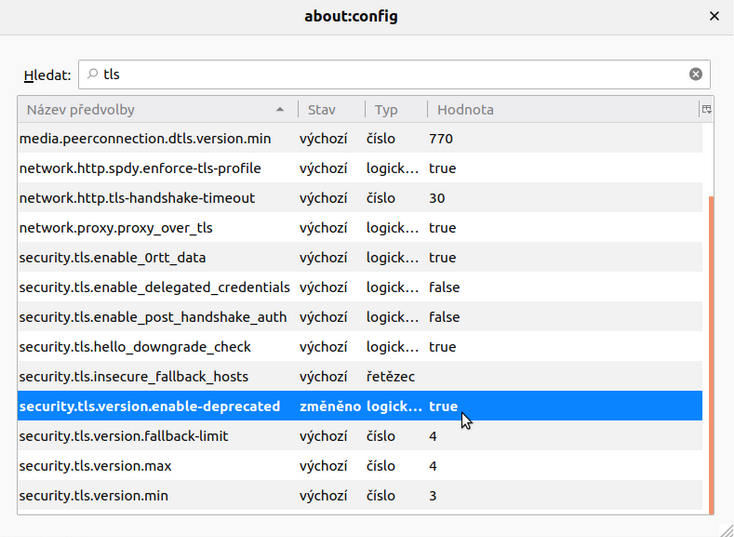Clear the search field with the X icon
Image resolution: width=734 pixels, height=537 pixels.
(x=695, y=74)
